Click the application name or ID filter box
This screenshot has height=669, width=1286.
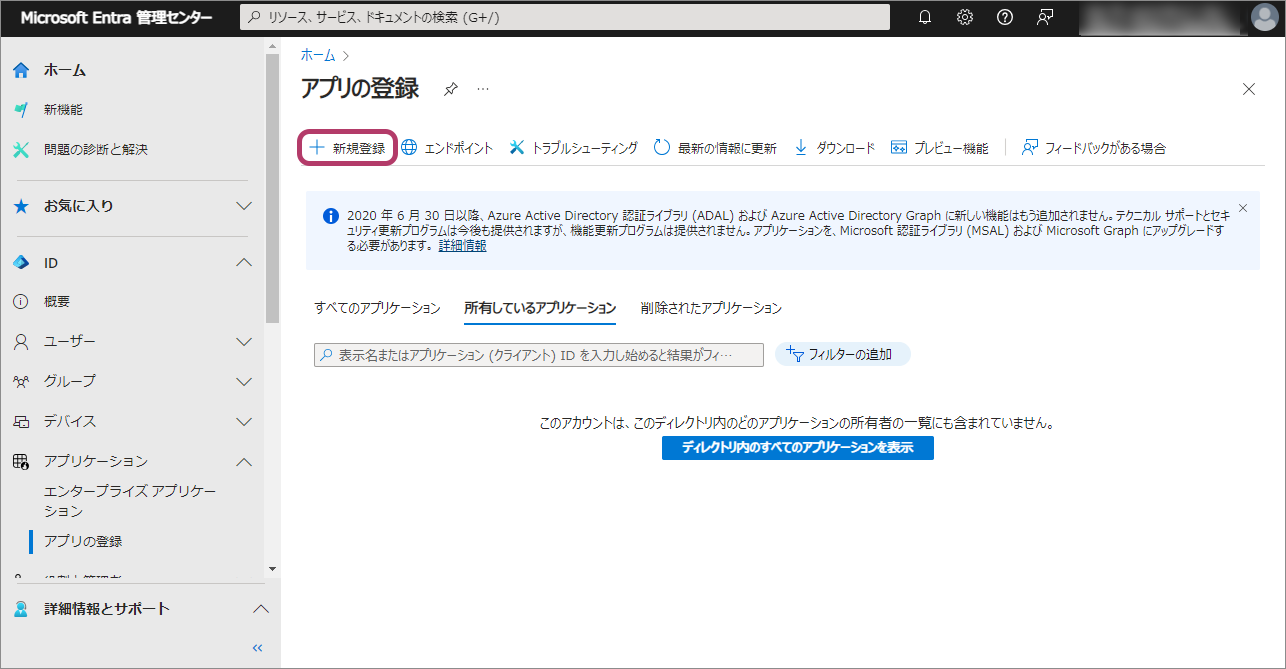(538, 355)
